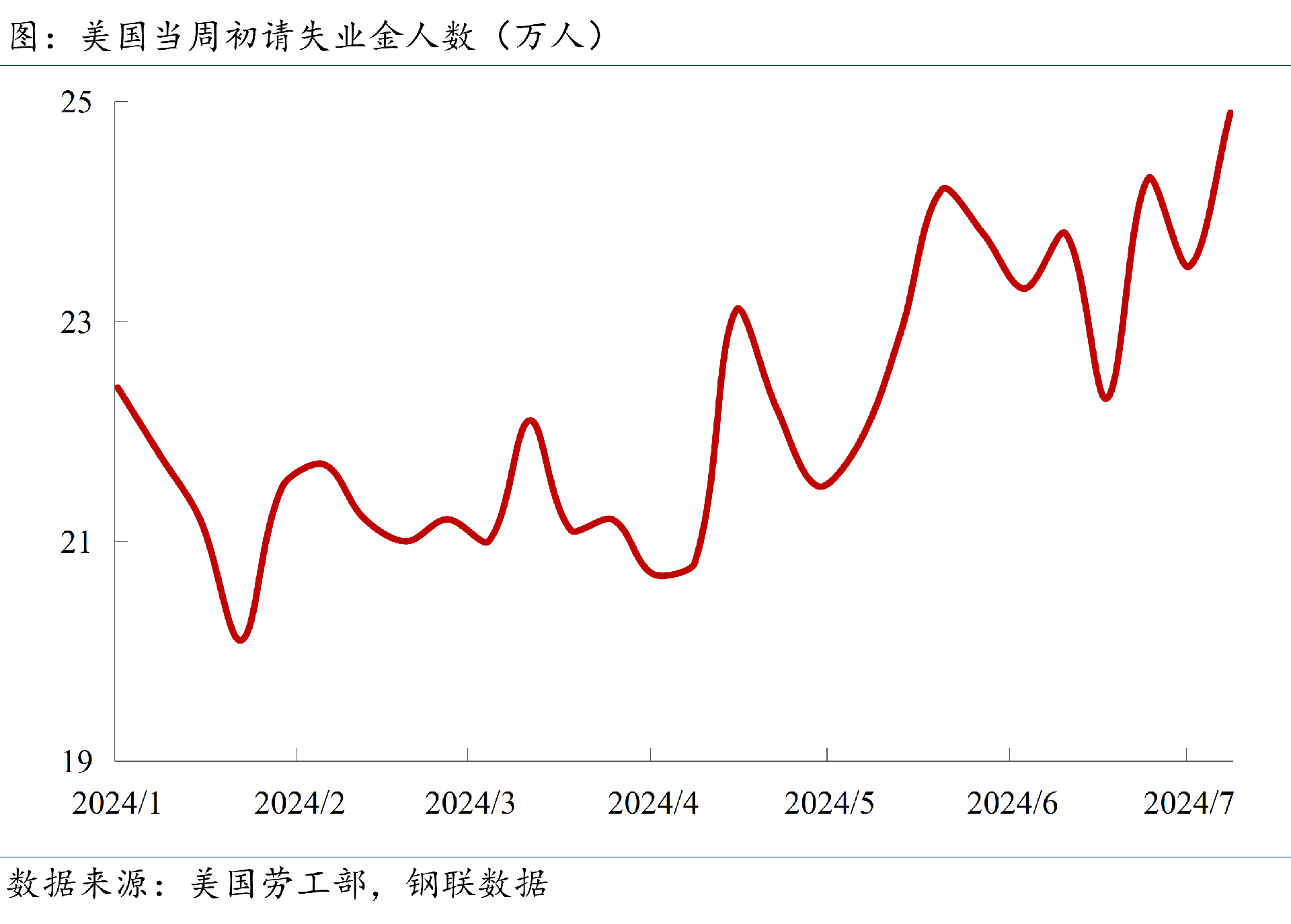Click the 2024/5 x-axis label
Viewport: 1291px width, 924px height.
pos(829,803)
